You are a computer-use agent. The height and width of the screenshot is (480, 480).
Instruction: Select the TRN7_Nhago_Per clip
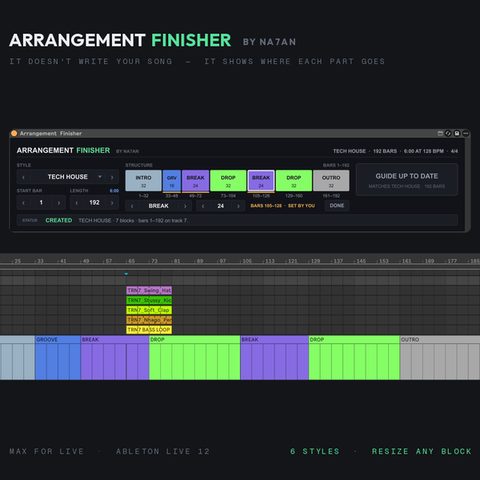(149, 320)
